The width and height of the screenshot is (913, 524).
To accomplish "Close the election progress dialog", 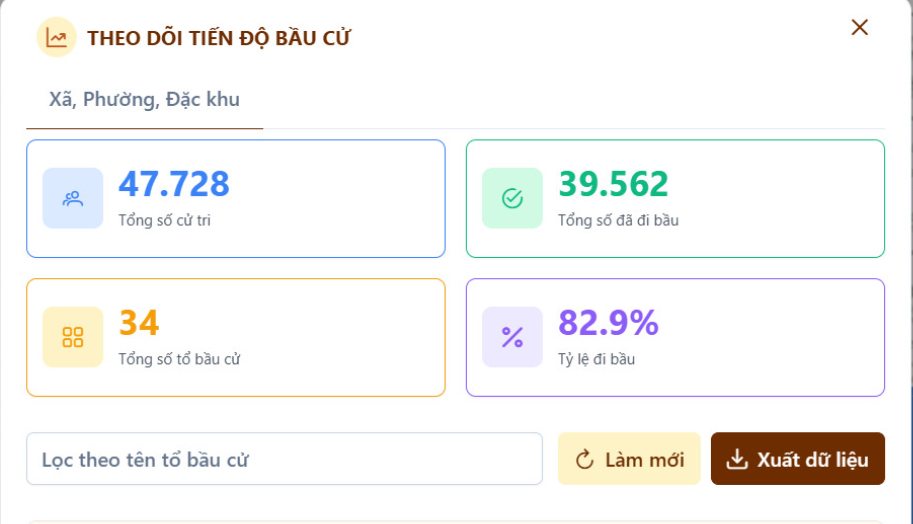I will (859, 28).
